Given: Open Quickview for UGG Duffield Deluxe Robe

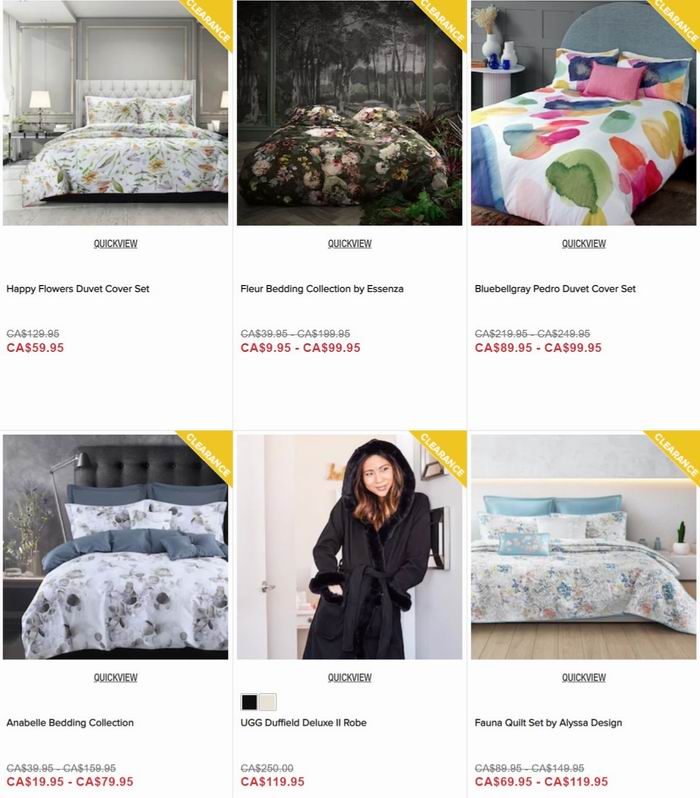Looking at the screenshot, I should pos(350,678).
